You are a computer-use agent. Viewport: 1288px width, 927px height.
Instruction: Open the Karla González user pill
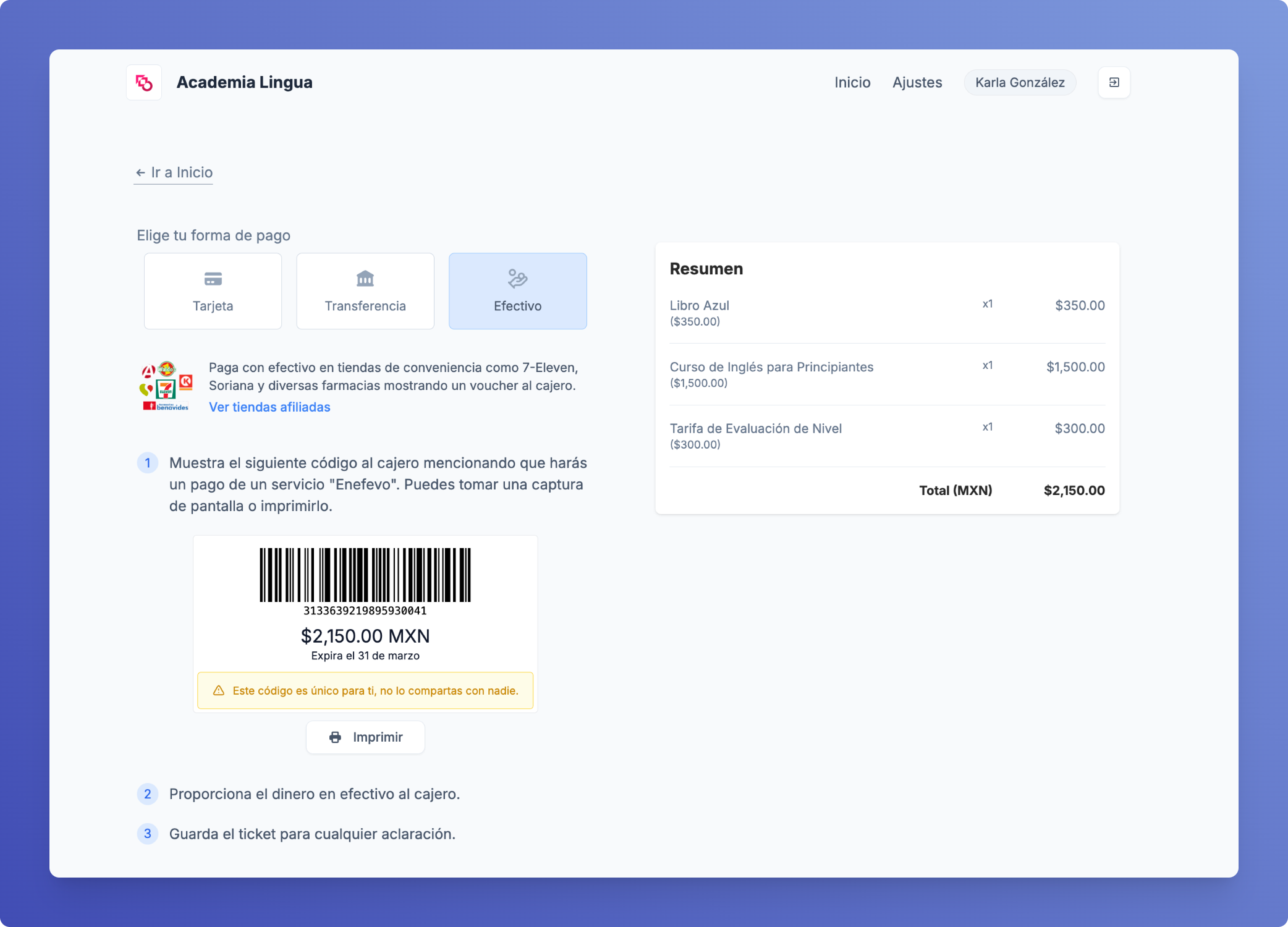click(1019, 82)
